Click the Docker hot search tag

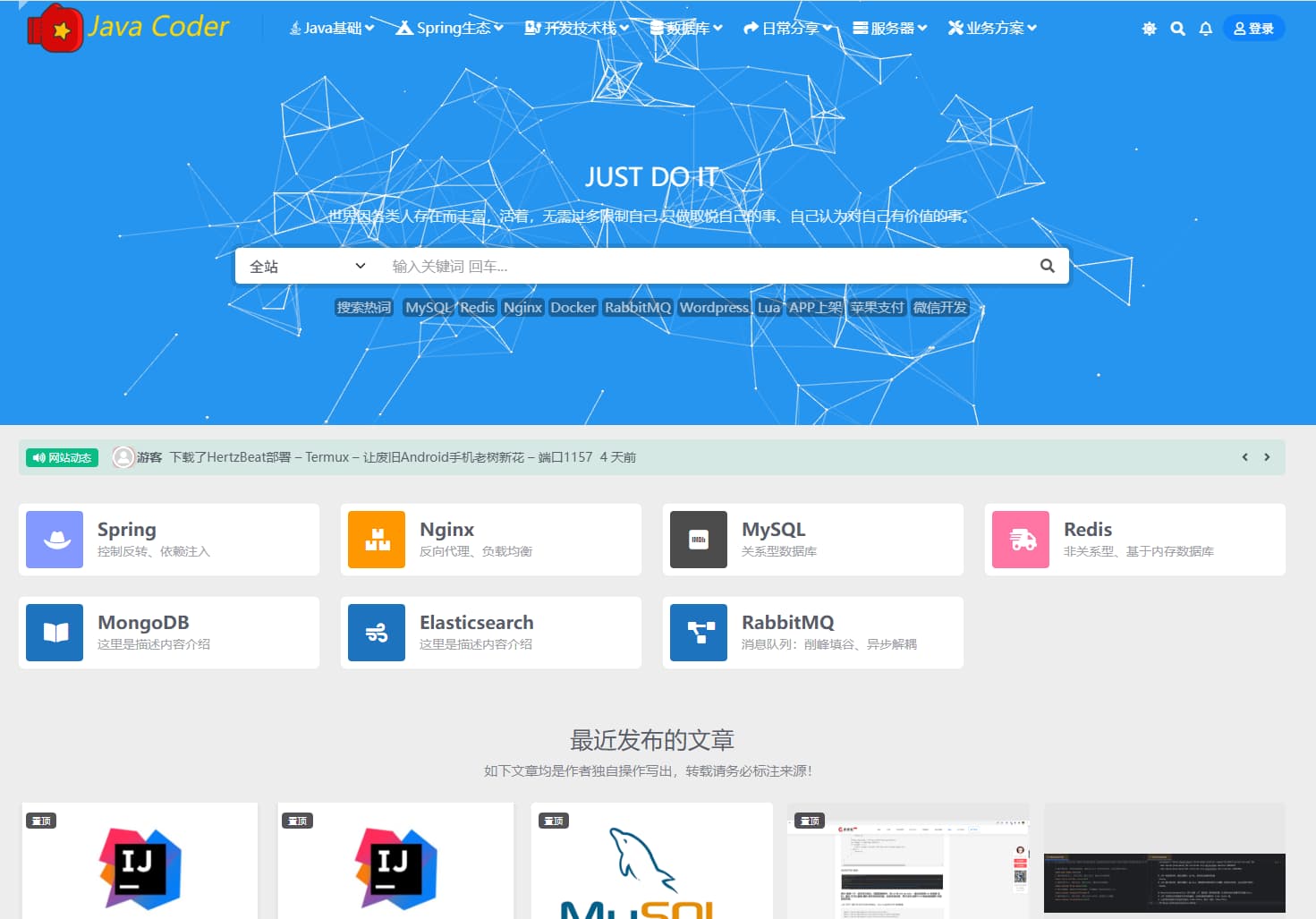click(x=573, y=307)
